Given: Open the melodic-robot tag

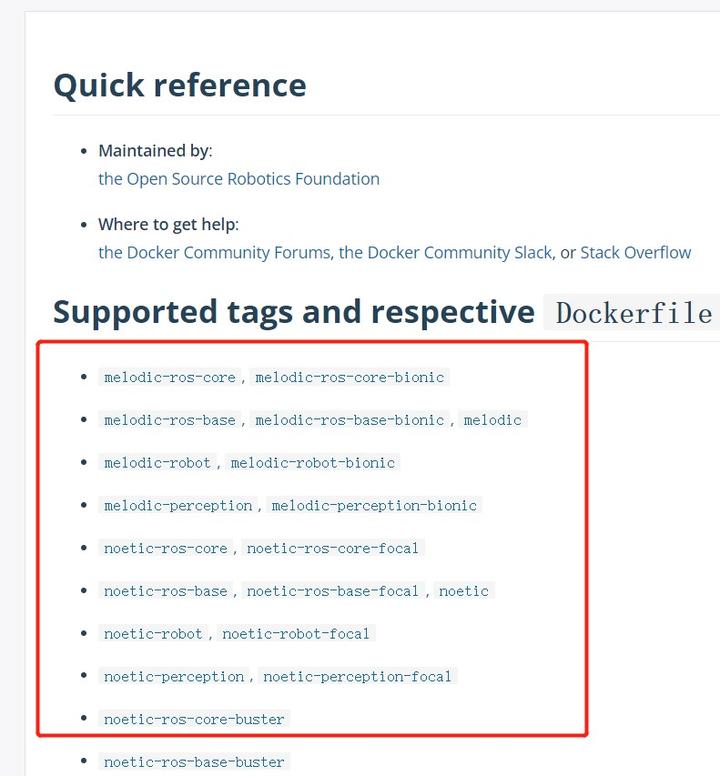Looking at the screenshot, I should [x=157, y=463].
